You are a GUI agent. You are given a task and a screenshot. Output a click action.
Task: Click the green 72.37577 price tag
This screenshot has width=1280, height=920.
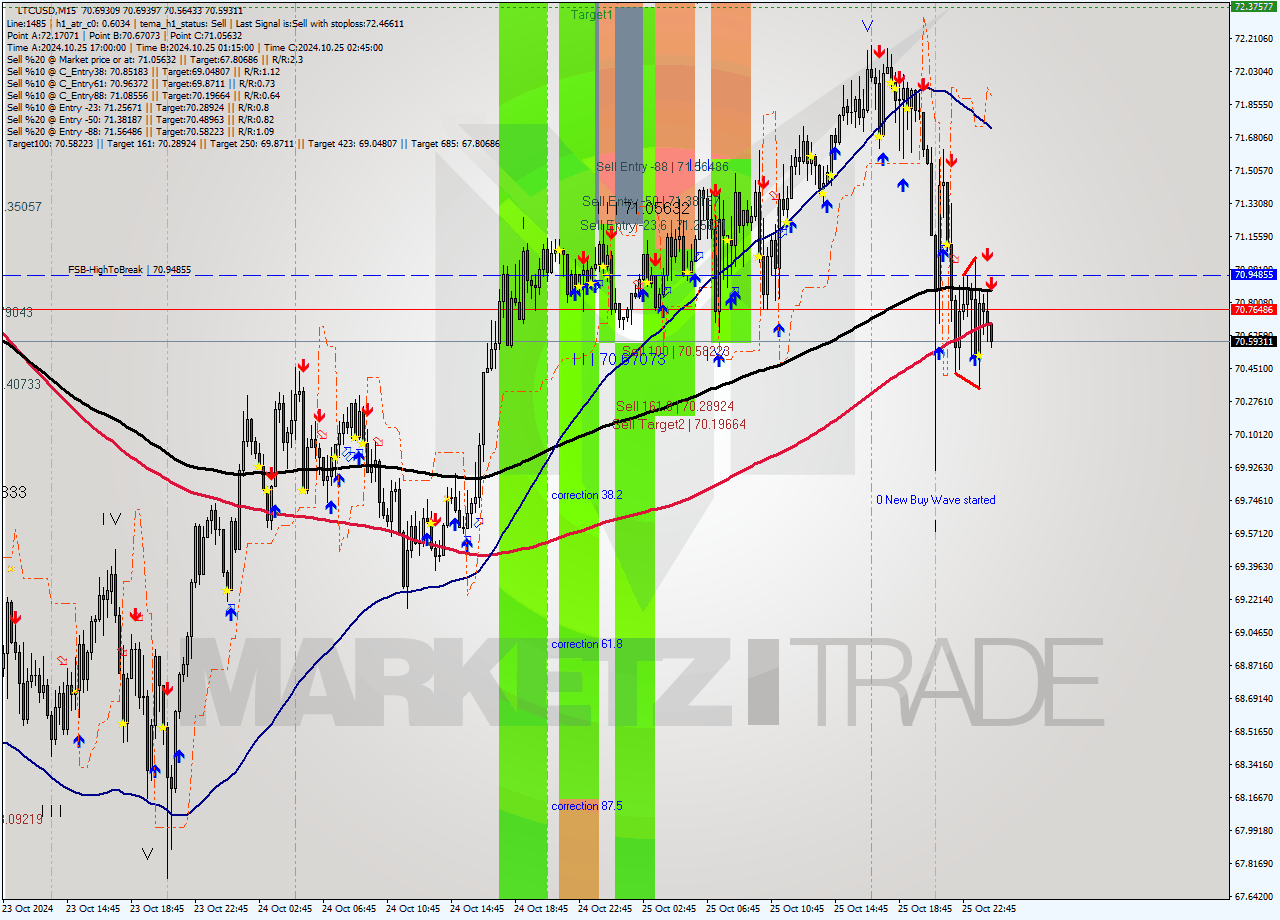[x=1254, y=6]
